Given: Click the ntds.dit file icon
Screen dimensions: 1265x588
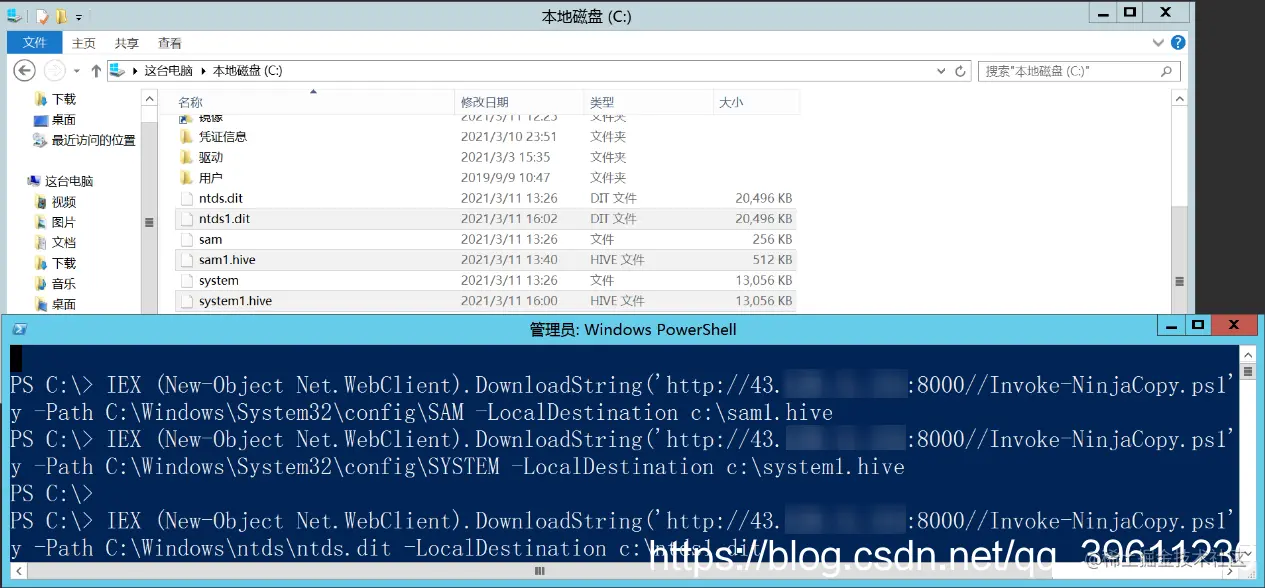Looking at the screenshot, I should [x=186, y=198].
